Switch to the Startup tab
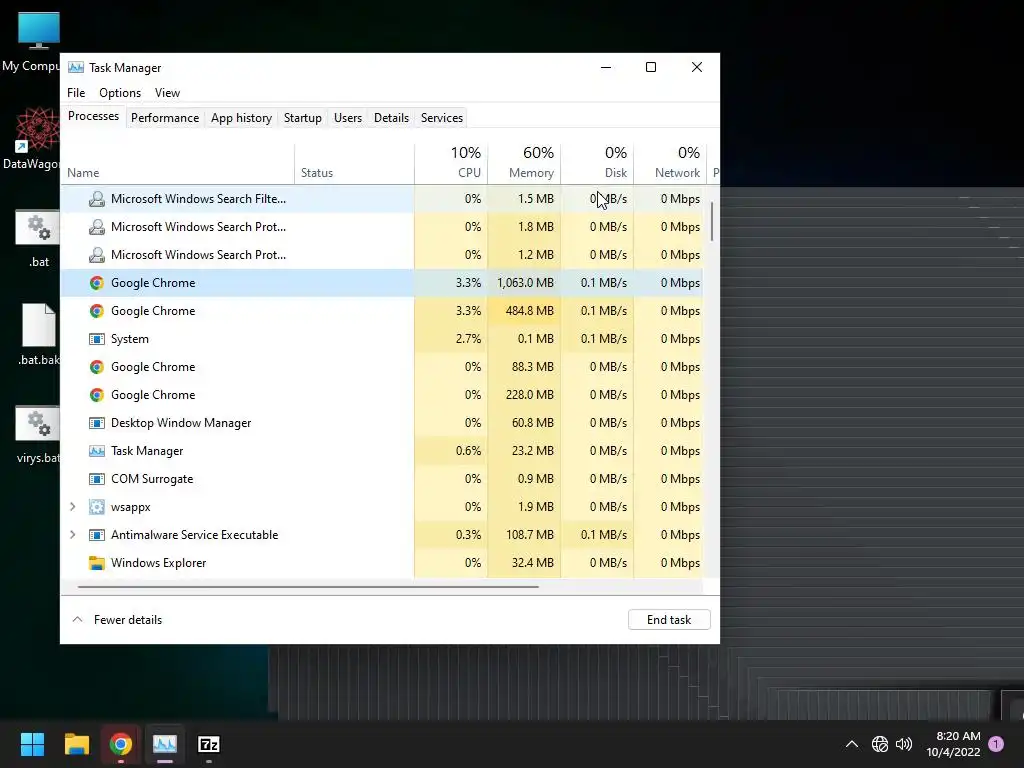 [302, 118]
